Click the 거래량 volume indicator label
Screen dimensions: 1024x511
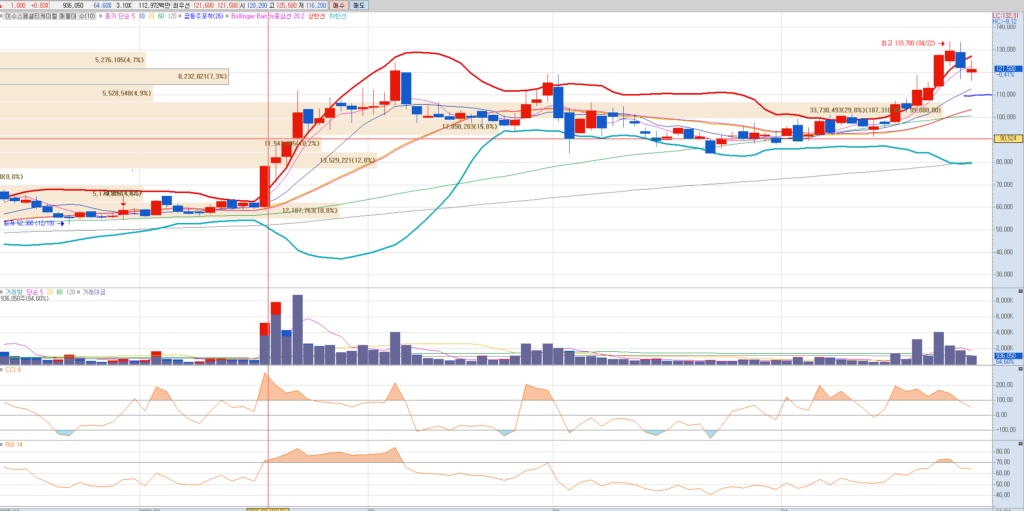[14, 292]
